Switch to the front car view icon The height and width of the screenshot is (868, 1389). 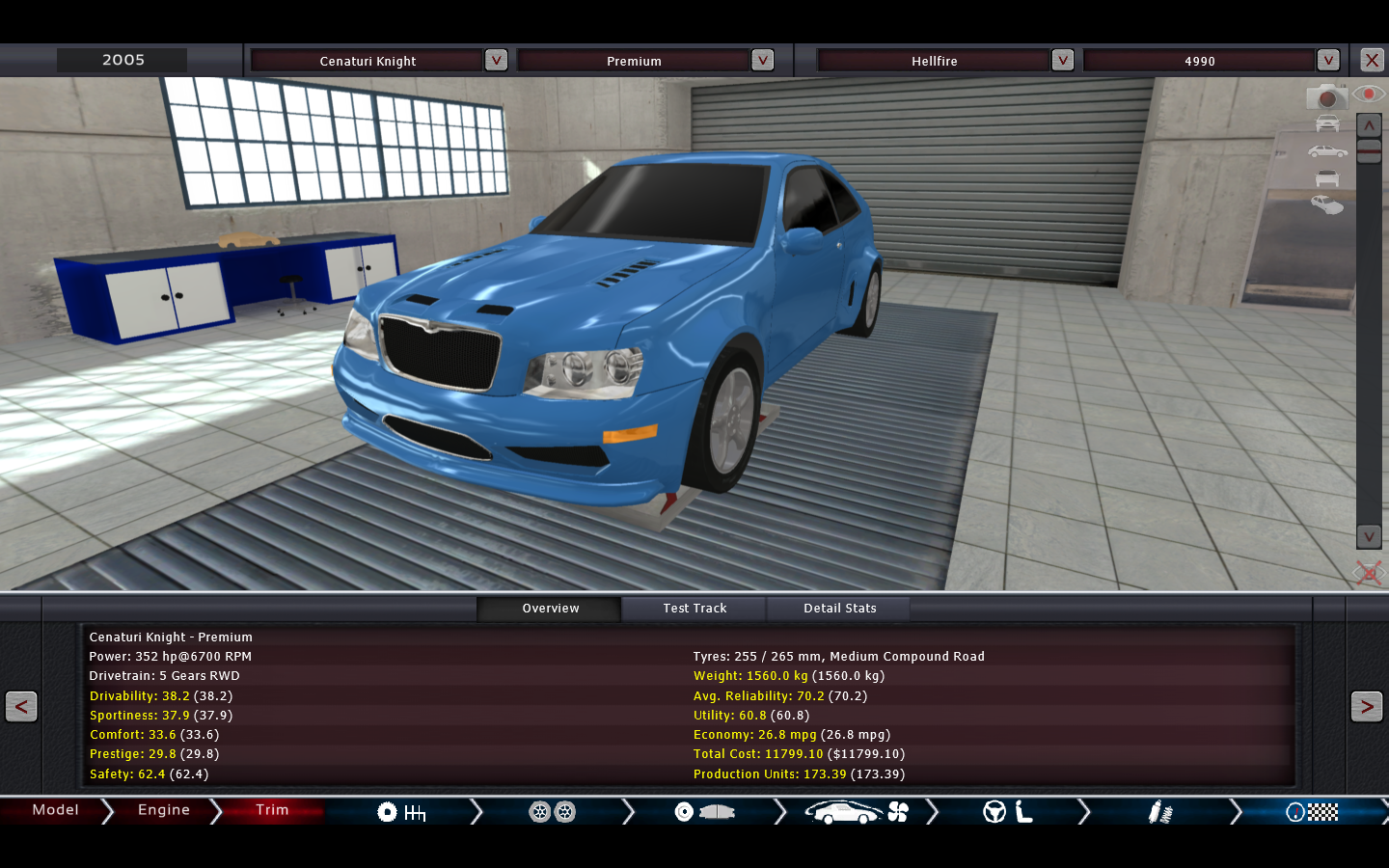1327,123
